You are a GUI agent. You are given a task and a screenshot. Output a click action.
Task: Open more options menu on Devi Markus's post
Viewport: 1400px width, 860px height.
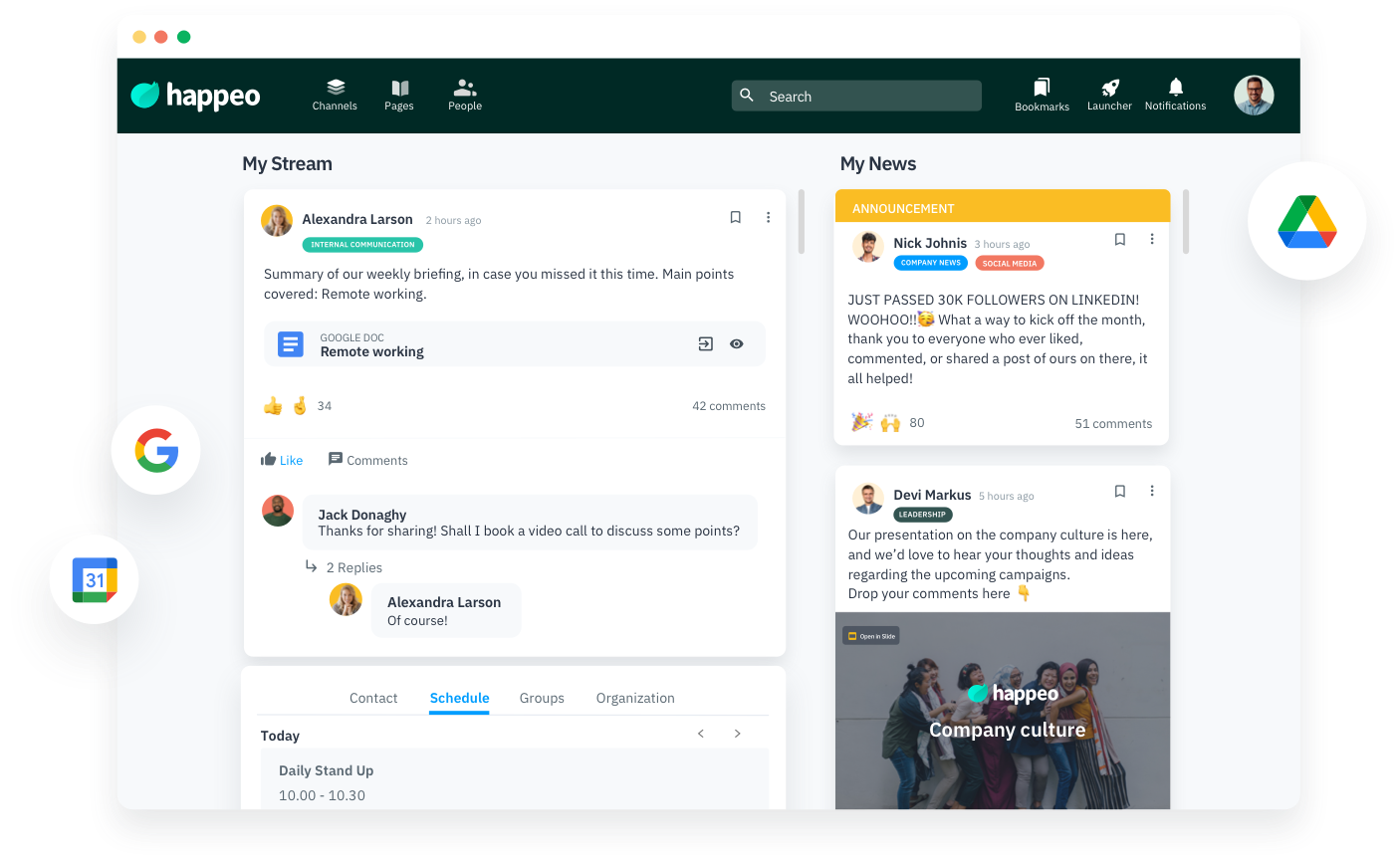coord(1152,491)
